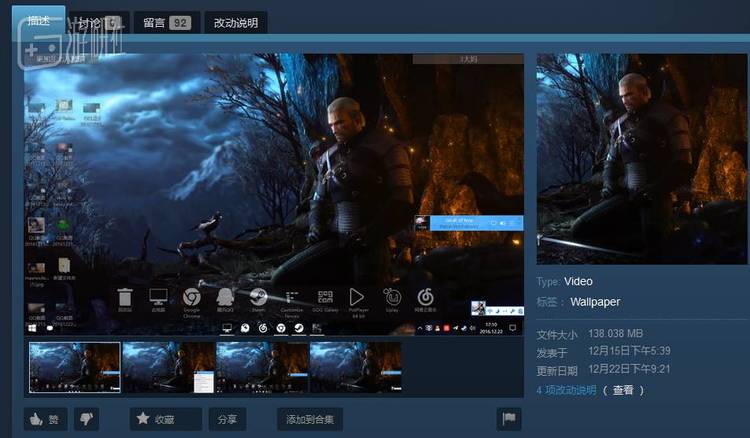Screen dimensions: 750x438
Task: Click the thumbs-up 赞 button
Action: pyautogui.click(x=45, y=419)
